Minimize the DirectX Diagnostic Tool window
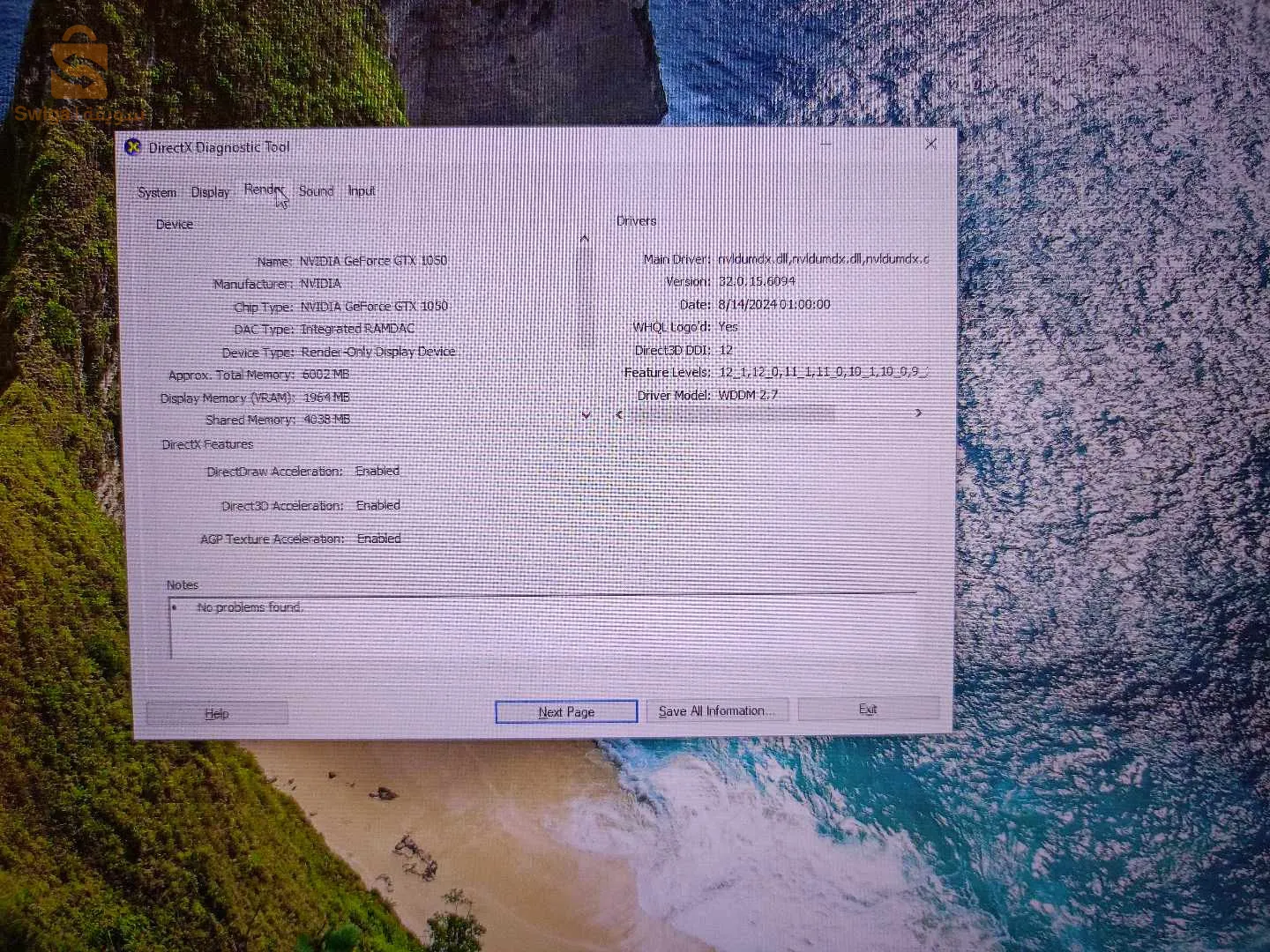The height and width of the screenshot is (952, 1270). coord(826,144)
